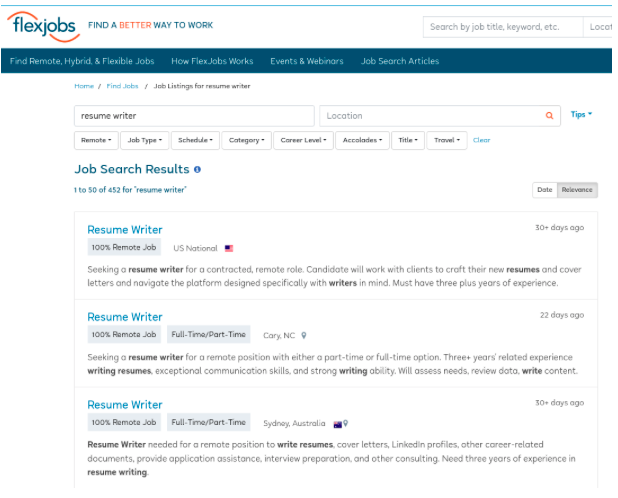Expand the Career Level filter dropdown
Image resolution: width=618 pixels, height=498 pixels.
303,140
